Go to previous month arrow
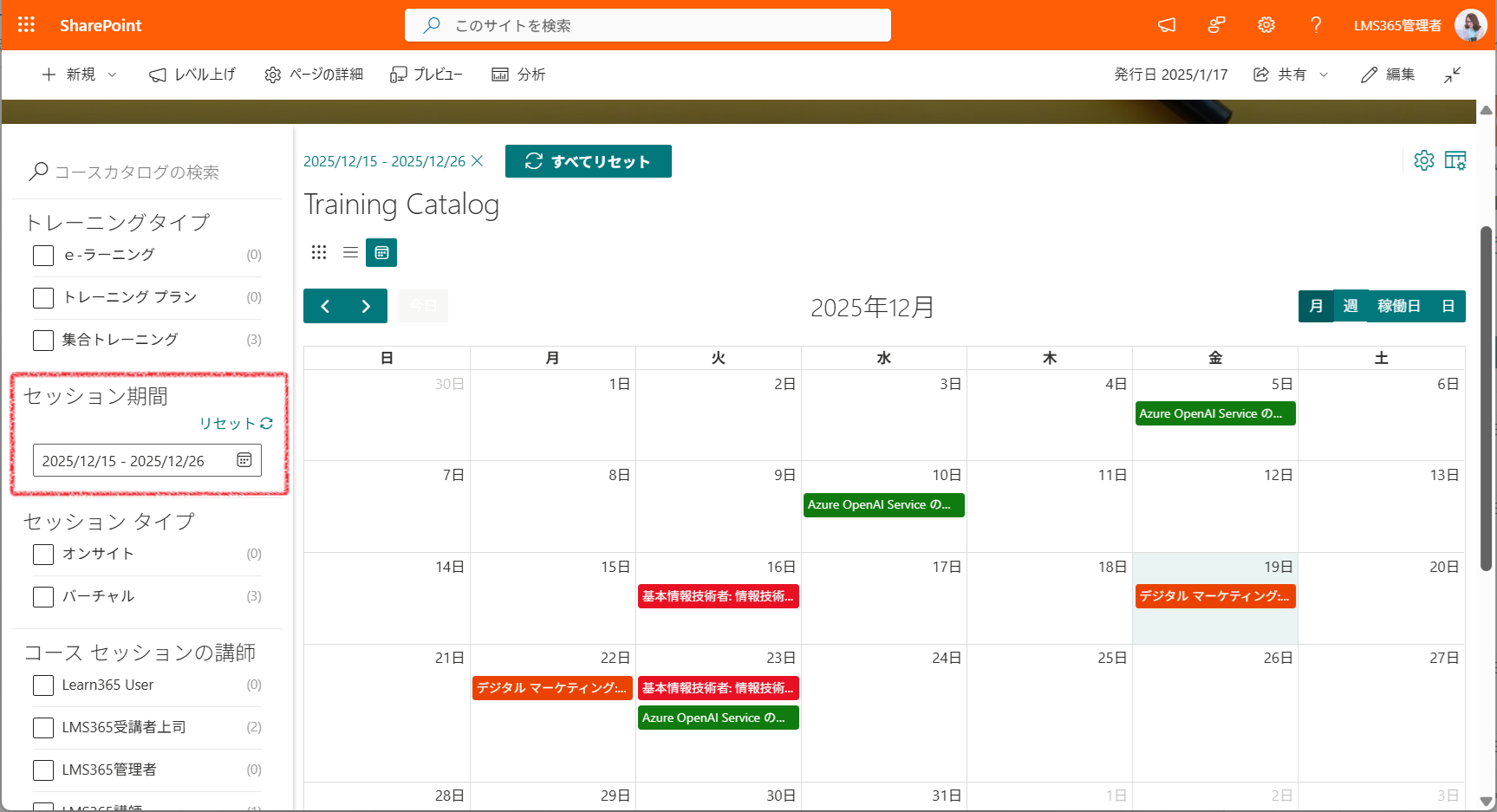Screen dimensions: 1497x812 pyautogui.click(x=325, y=306)
